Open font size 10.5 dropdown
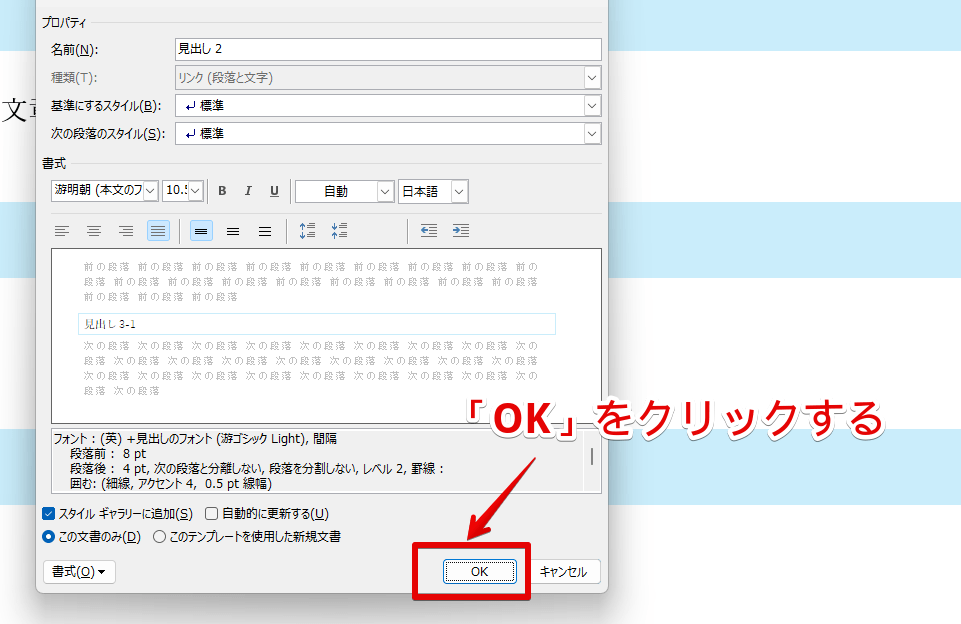Viewport: 961px width, 624px height. click(x=196, y=191)
